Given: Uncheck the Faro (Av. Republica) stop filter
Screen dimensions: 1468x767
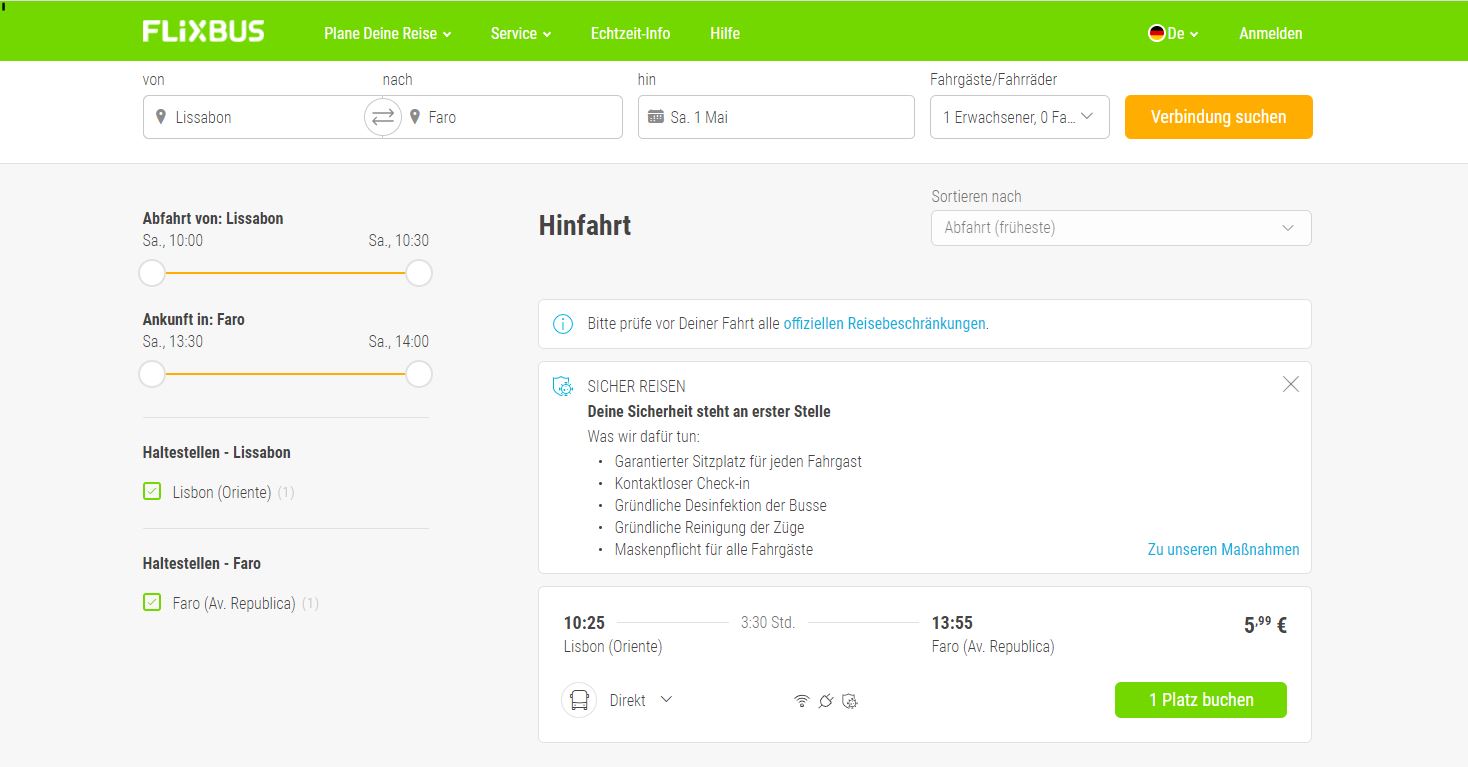Looking at the screenshot, I should tap(152, 602).
